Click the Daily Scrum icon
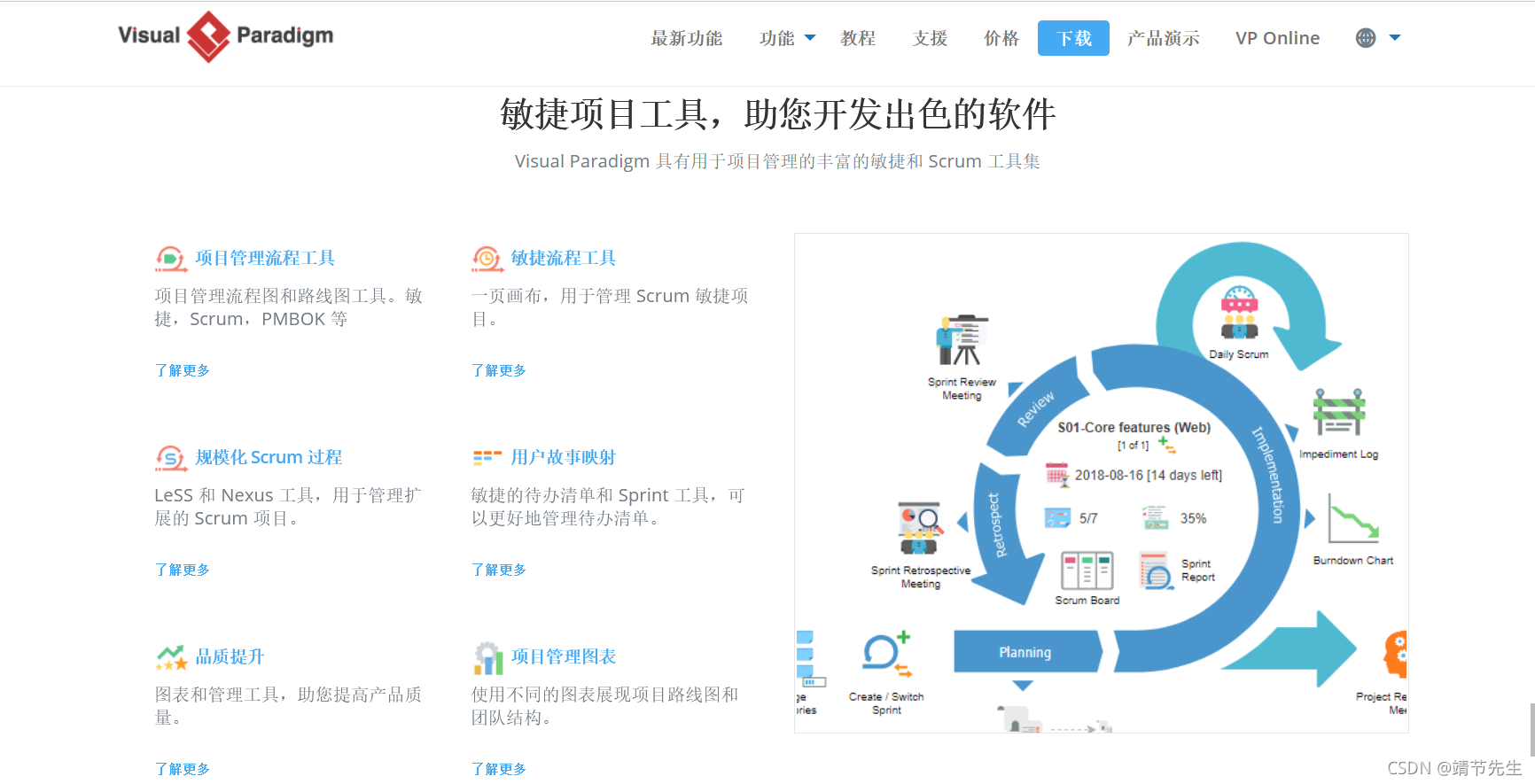 (1239, 312)
